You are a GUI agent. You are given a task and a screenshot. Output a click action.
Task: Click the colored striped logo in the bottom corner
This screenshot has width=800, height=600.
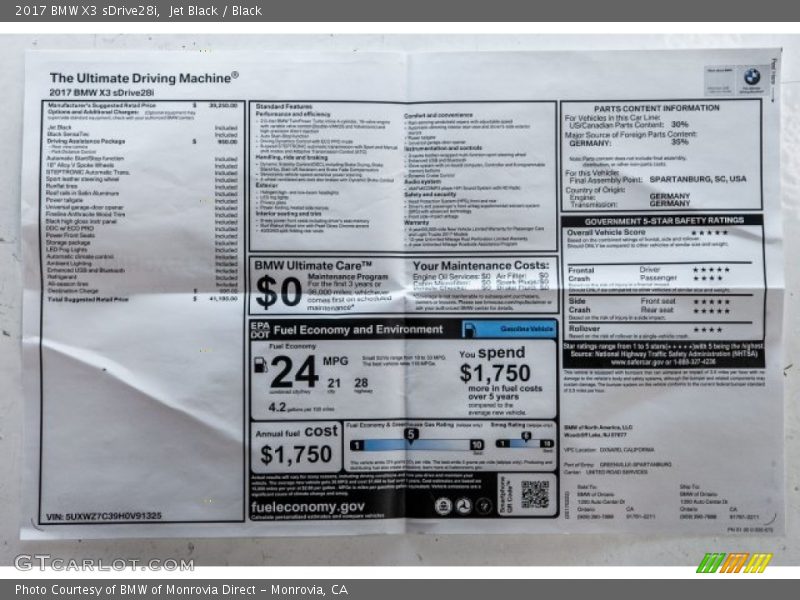tap(734, 563)
